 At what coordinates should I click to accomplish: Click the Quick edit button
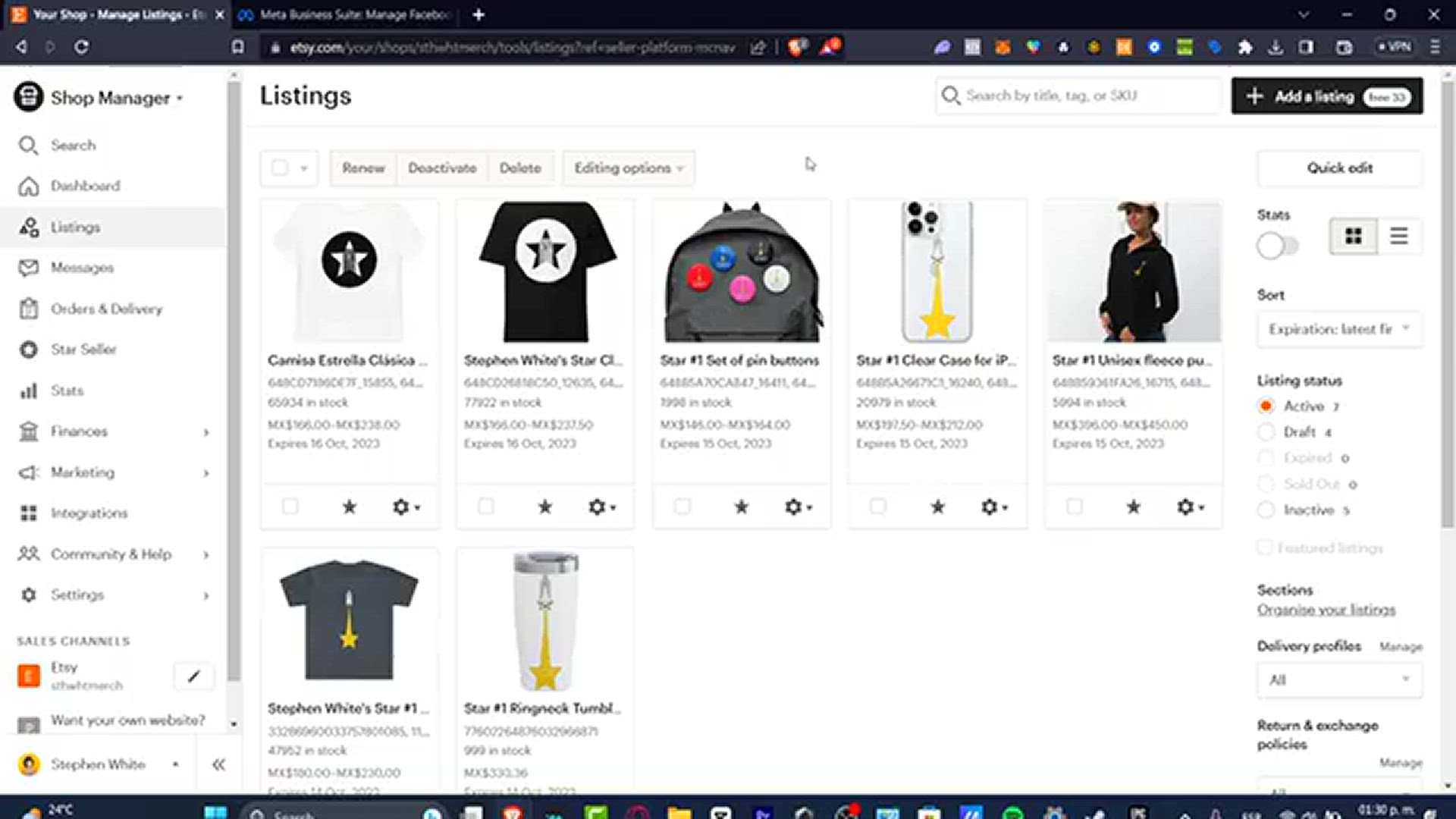pos(1339,168)
